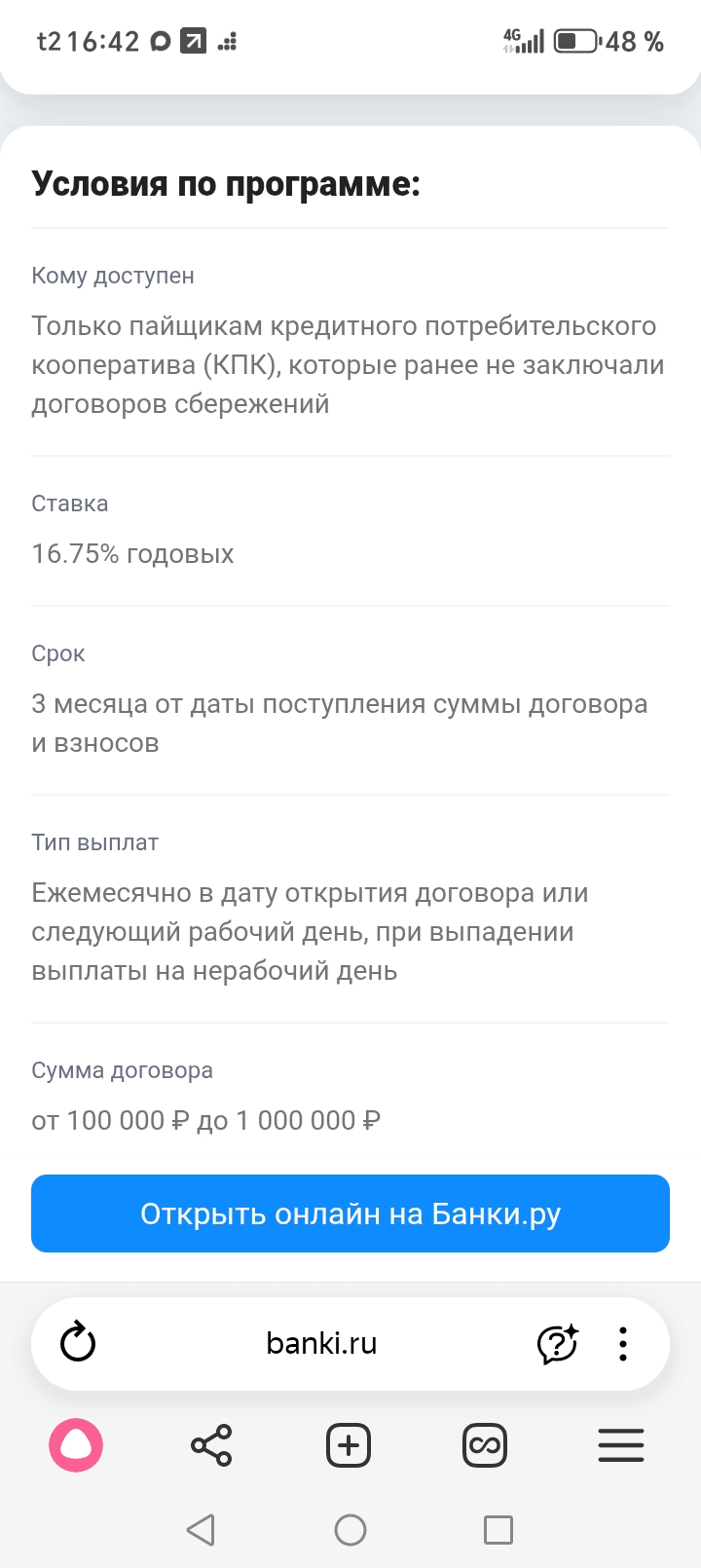
Task: Tap the 'Срок' term description text
Action: [339, 723]
